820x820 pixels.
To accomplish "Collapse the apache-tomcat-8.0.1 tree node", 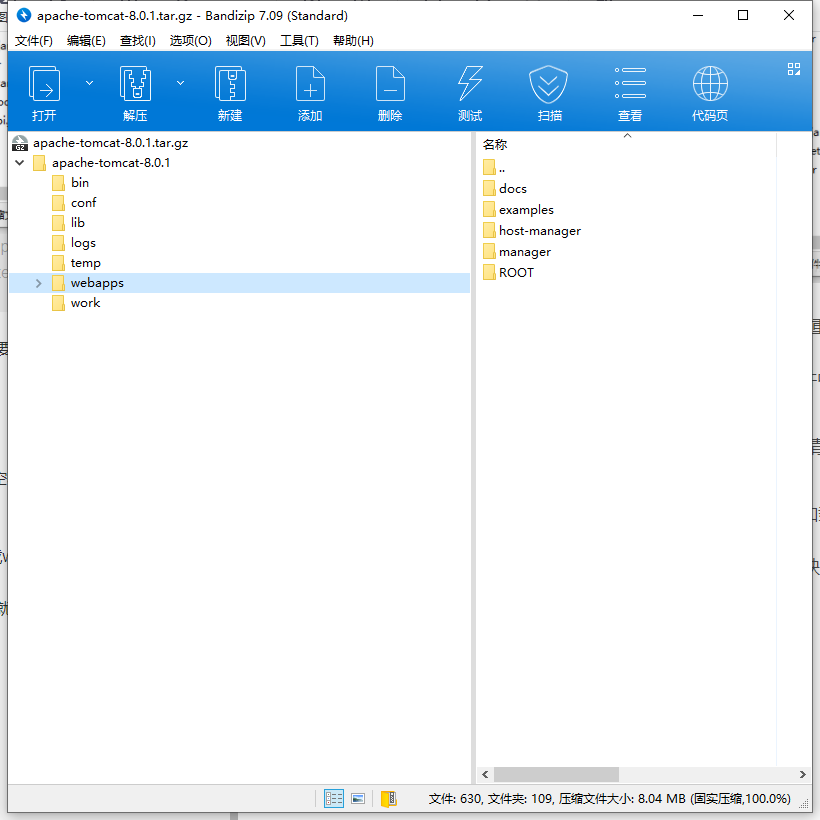I will click(20, 163).
